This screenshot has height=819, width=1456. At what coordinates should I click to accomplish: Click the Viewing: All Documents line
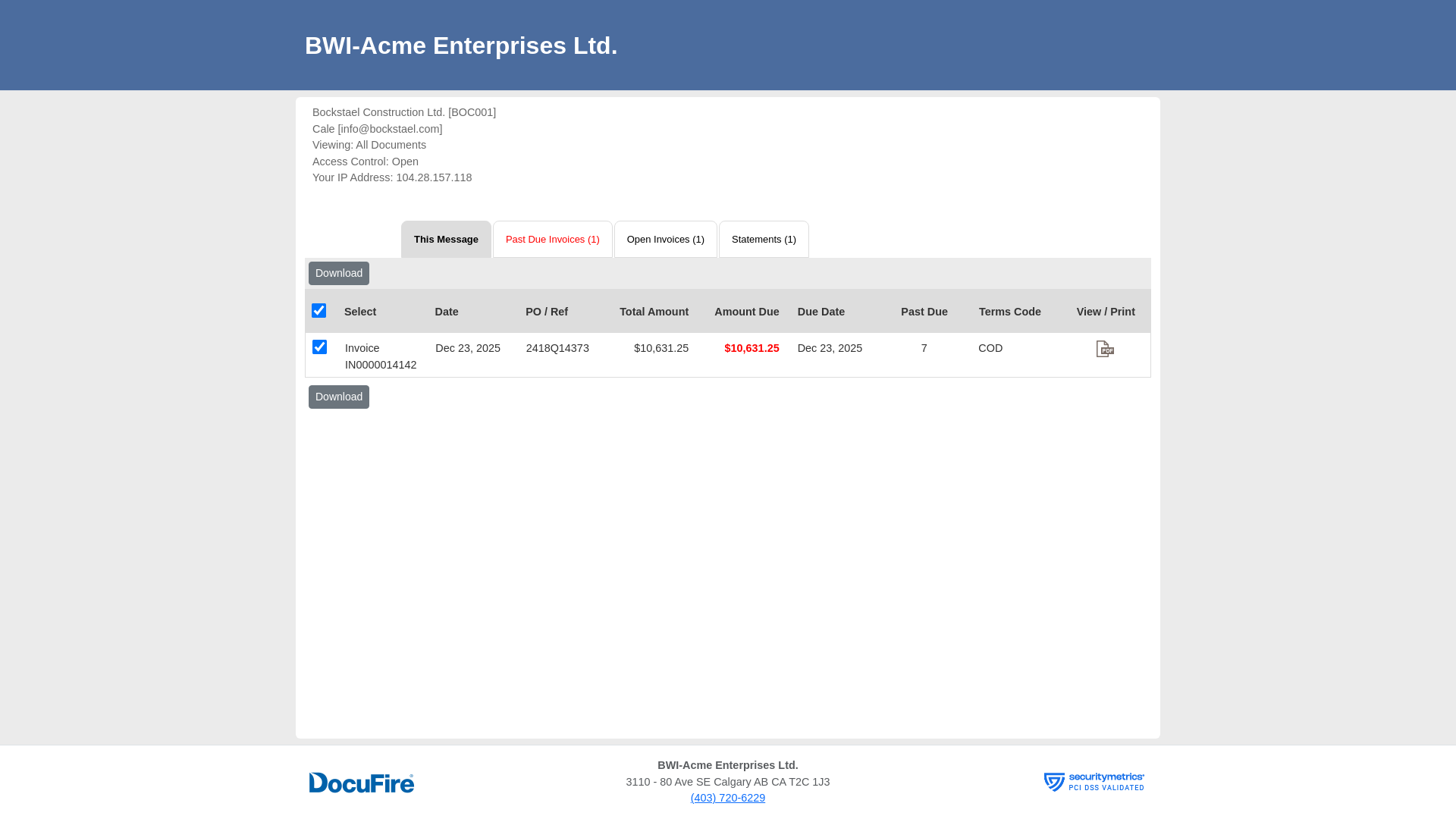pyautogui.click(x=369, y=146)
